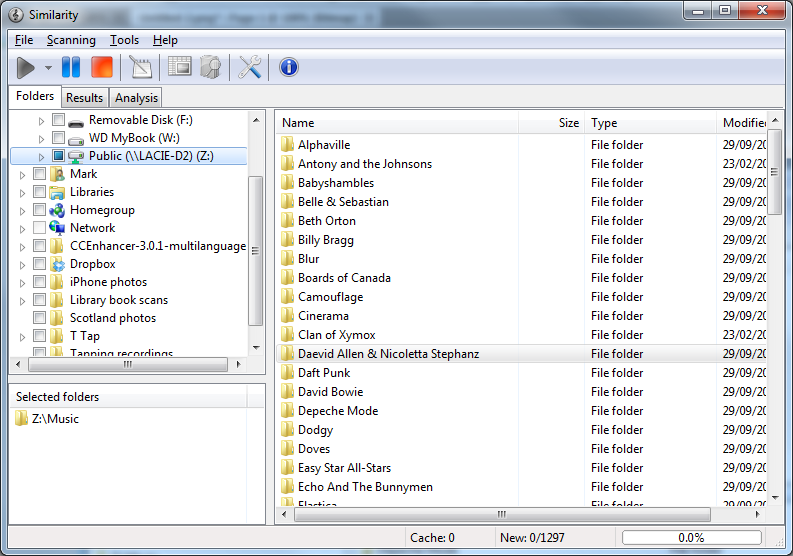Click the Homegroup icon in tree
Image resolution: width=793 pixels, height=556 pixels.
click(x=57, y=210)
